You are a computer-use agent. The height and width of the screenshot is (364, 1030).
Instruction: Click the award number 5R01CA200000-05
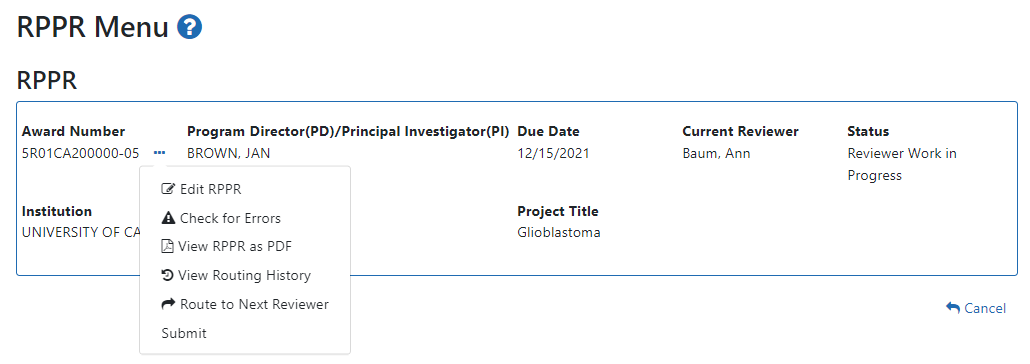pos(81,154)
